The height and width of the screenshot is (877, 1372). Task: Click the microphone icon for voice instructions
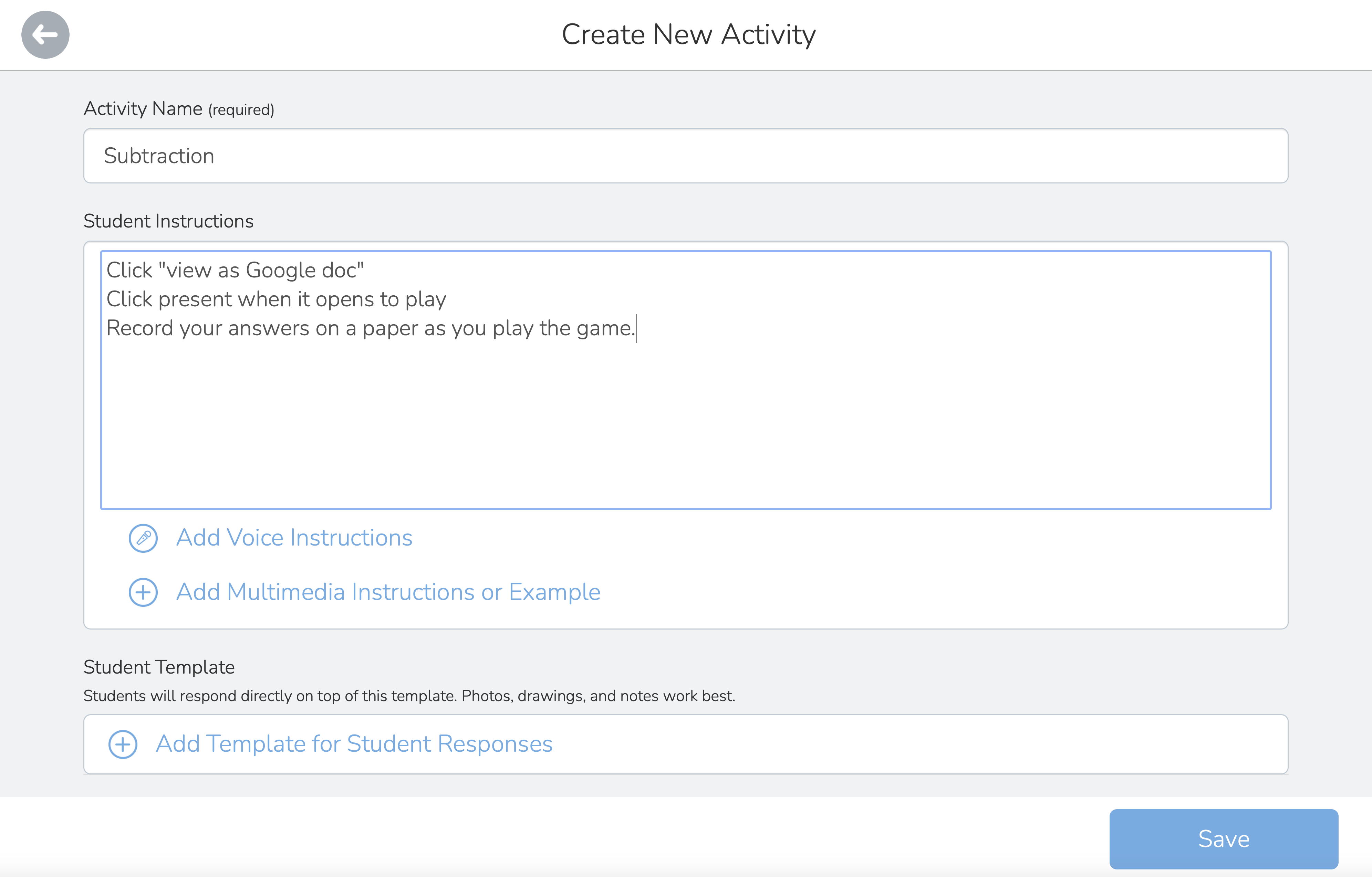(x=143, y=538)
